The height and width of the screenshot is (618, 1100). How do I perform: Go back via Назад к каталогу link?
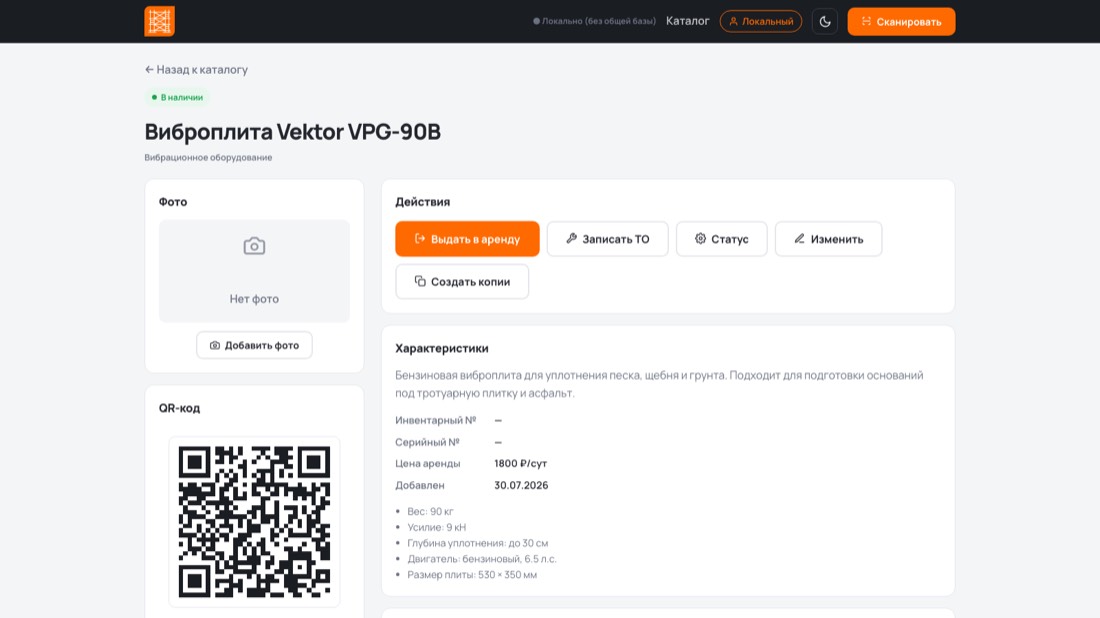click(x=196, y=69)
